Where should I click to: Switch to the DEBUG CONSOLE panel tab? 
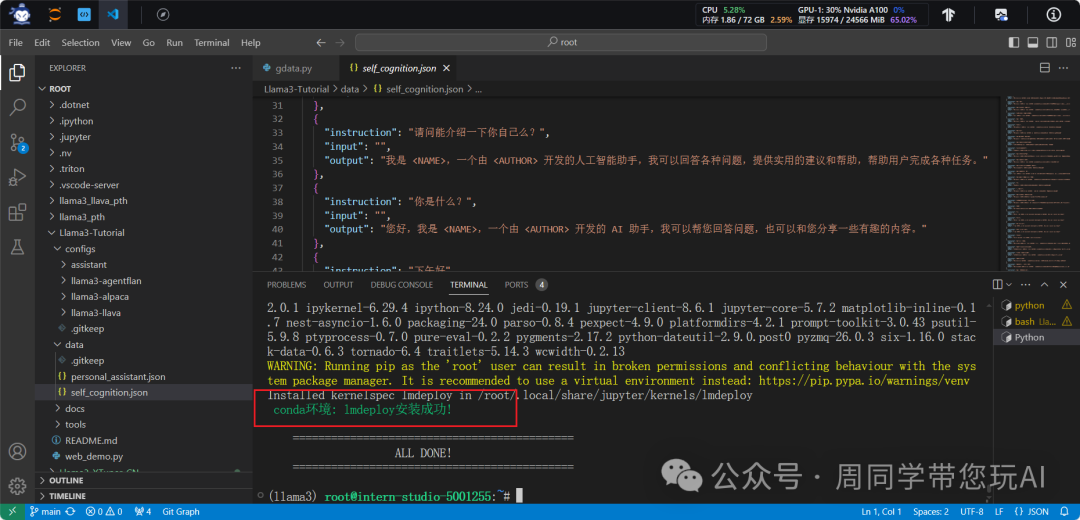click(402, 284)
